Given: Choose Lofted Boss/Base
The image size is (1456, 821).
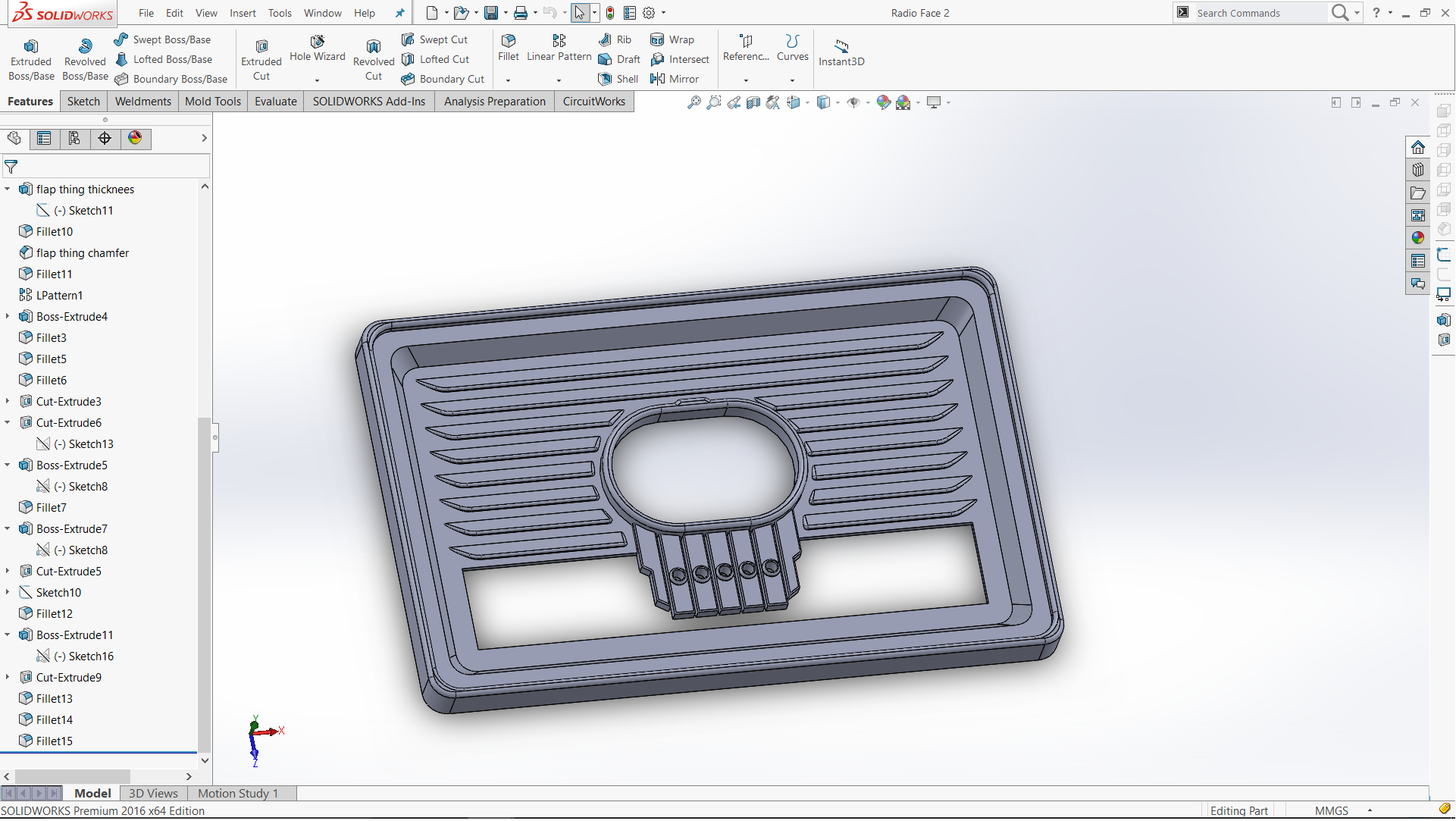Looking at the screenshot, I should click(164, 59).
